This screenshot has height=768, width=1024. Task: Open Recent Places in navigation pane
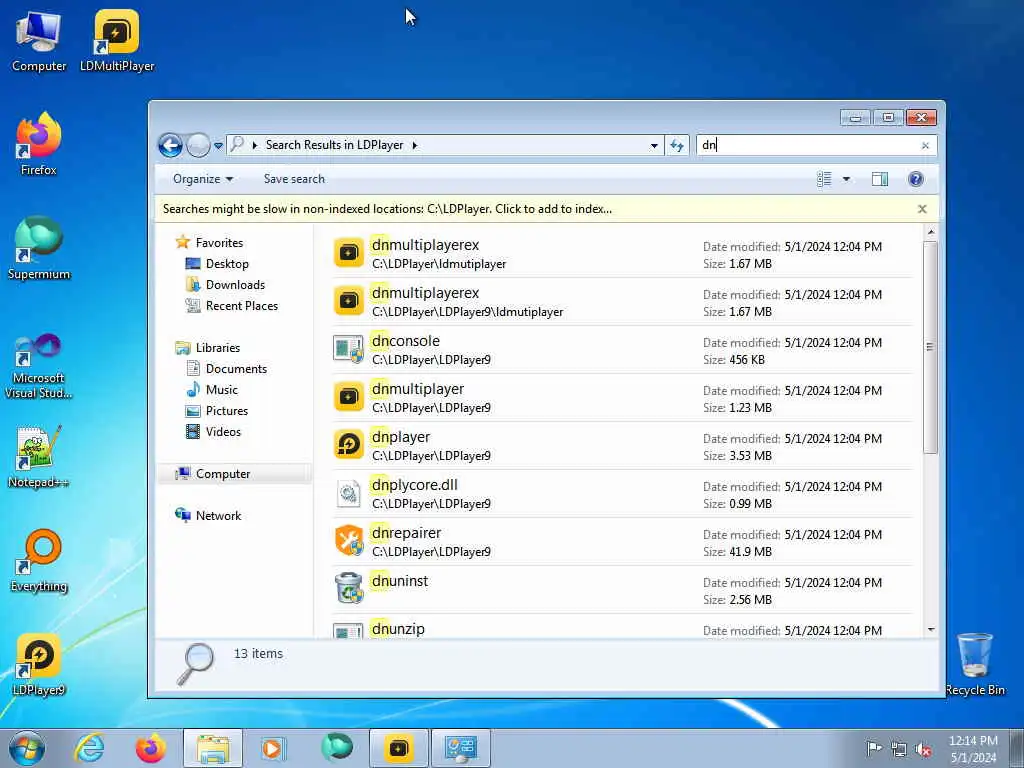pyautogui.click(x=242, y=306)
